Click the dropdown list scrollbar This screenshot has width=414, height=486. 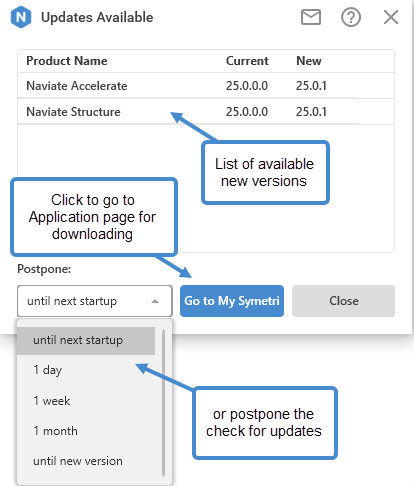click(164, 403)
